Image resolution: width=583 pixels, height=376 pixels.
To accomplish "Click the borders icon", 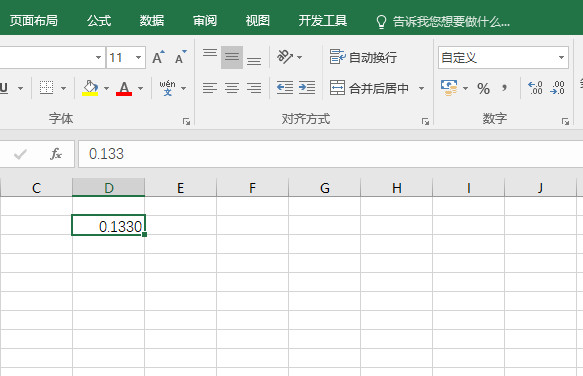I will point(46,88).
